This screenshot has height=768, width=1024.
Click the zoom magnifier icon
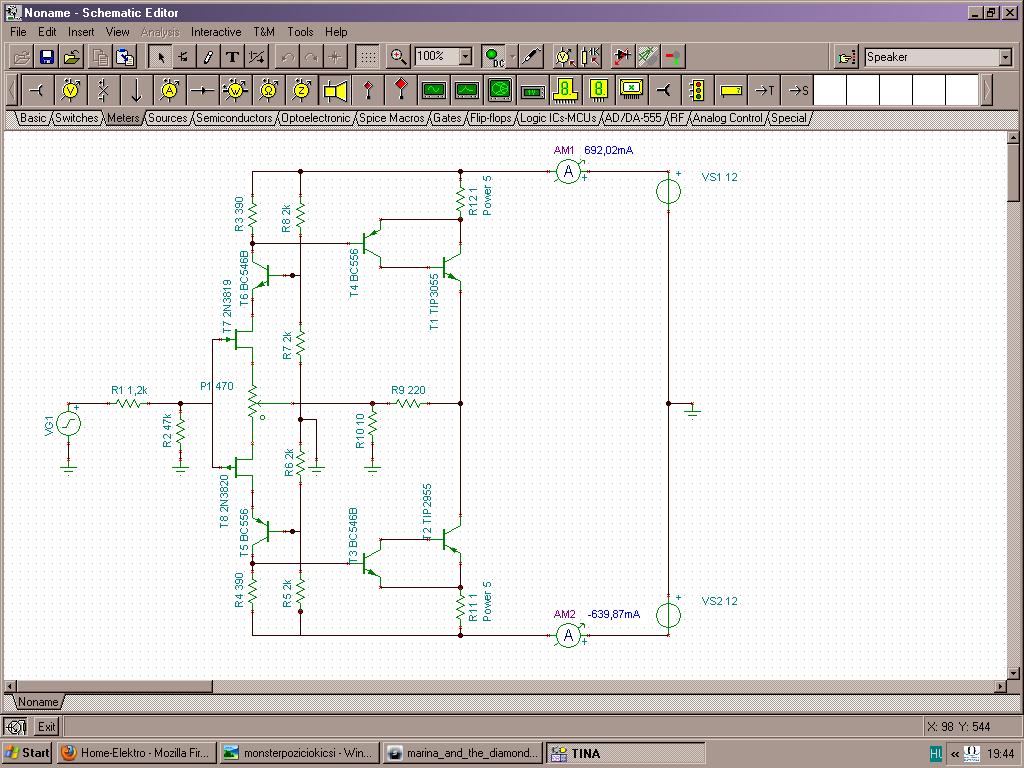398,57
